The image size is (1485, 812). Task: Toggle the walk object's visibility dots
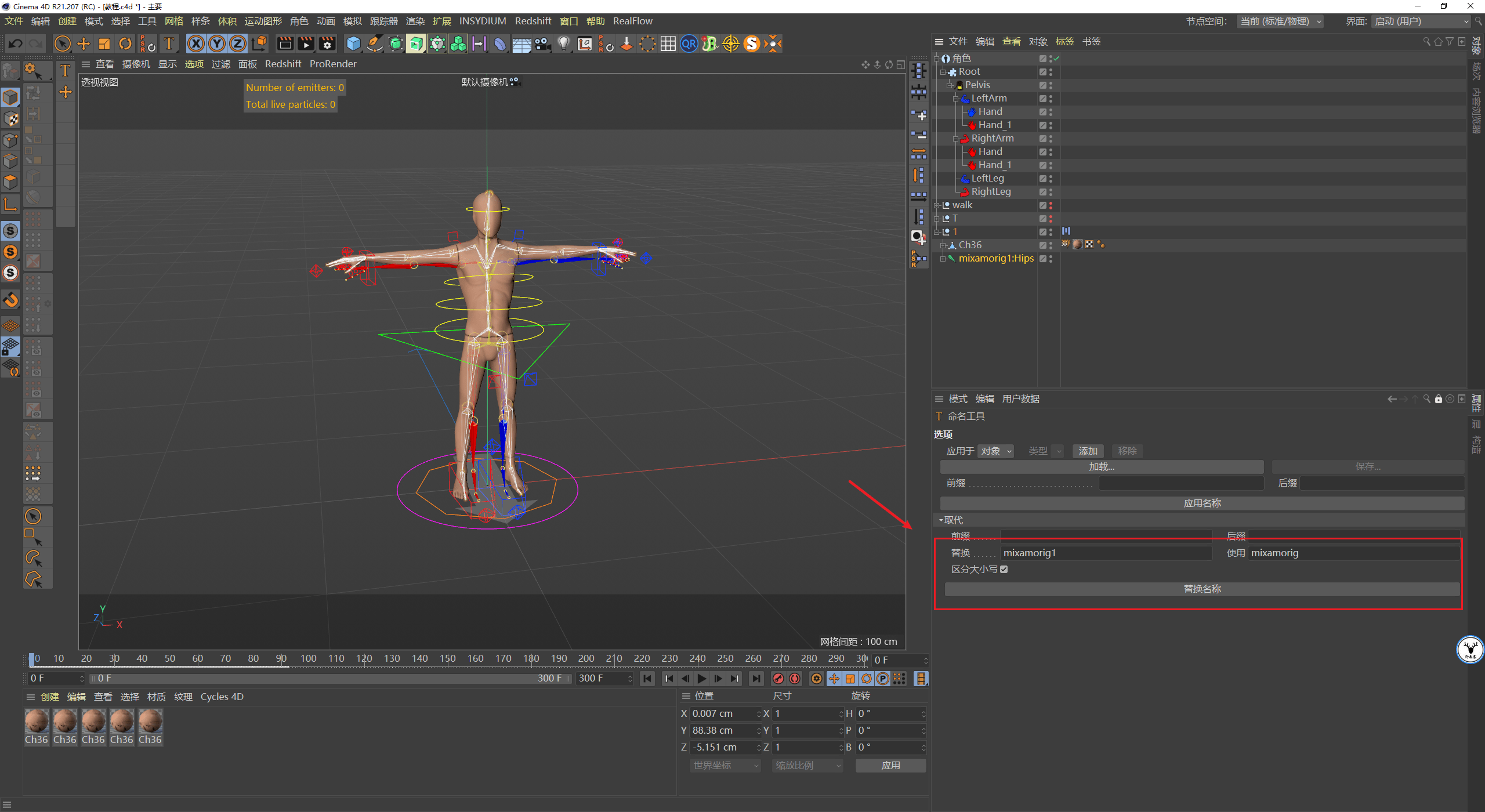1051,205
